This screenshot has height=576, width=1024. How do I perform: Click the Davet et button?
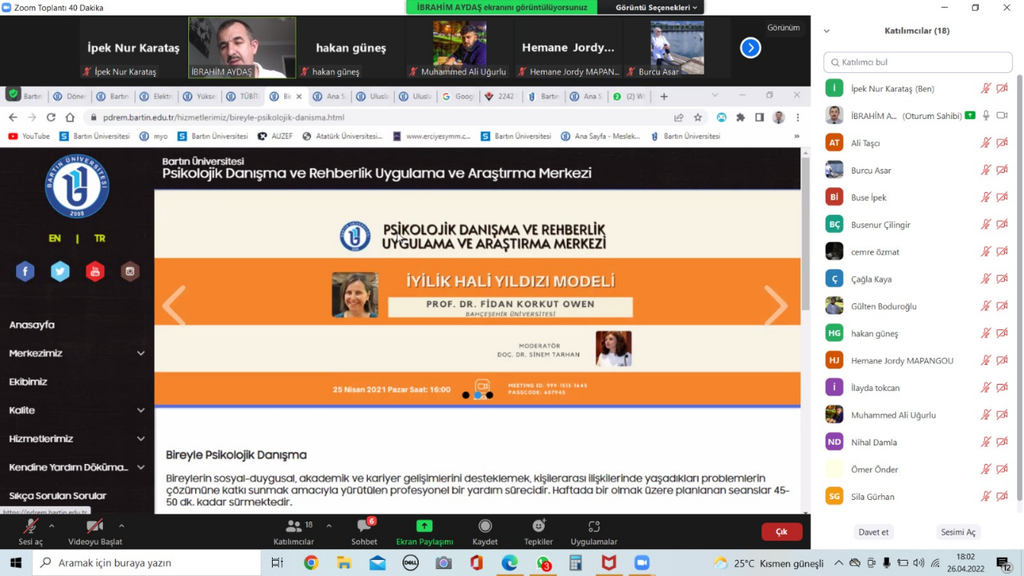(x=873, y=532)
